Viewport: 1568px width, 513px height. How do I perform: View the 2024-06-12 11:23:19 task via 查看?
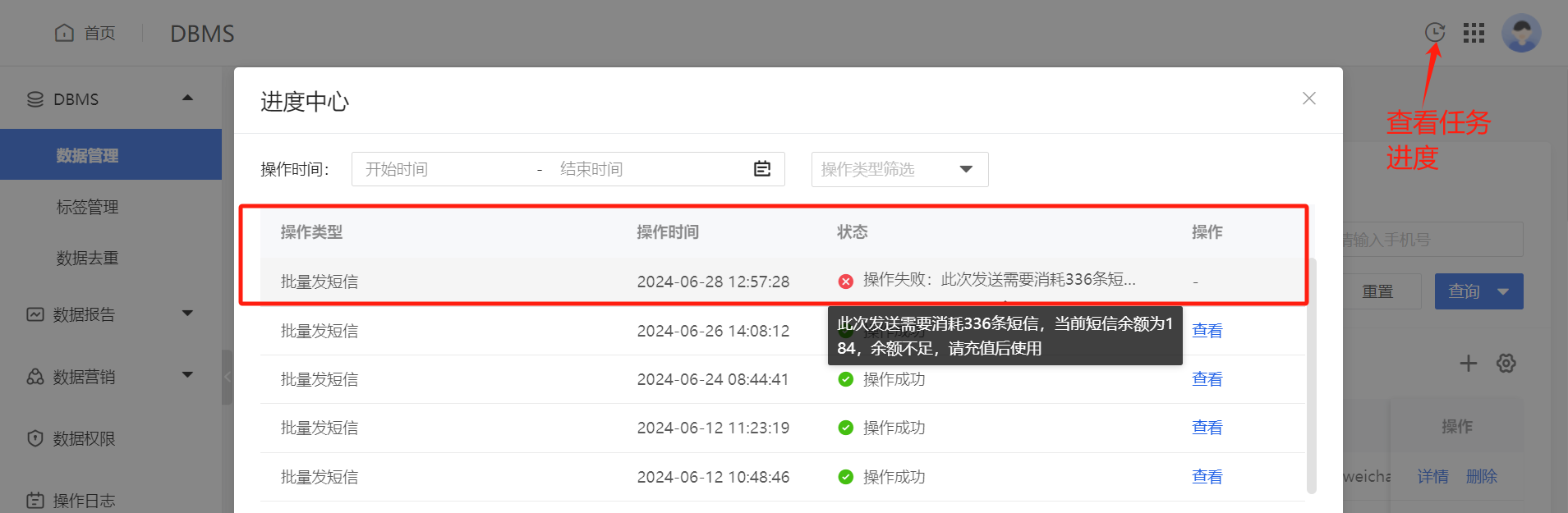(x=1207, y=428)
